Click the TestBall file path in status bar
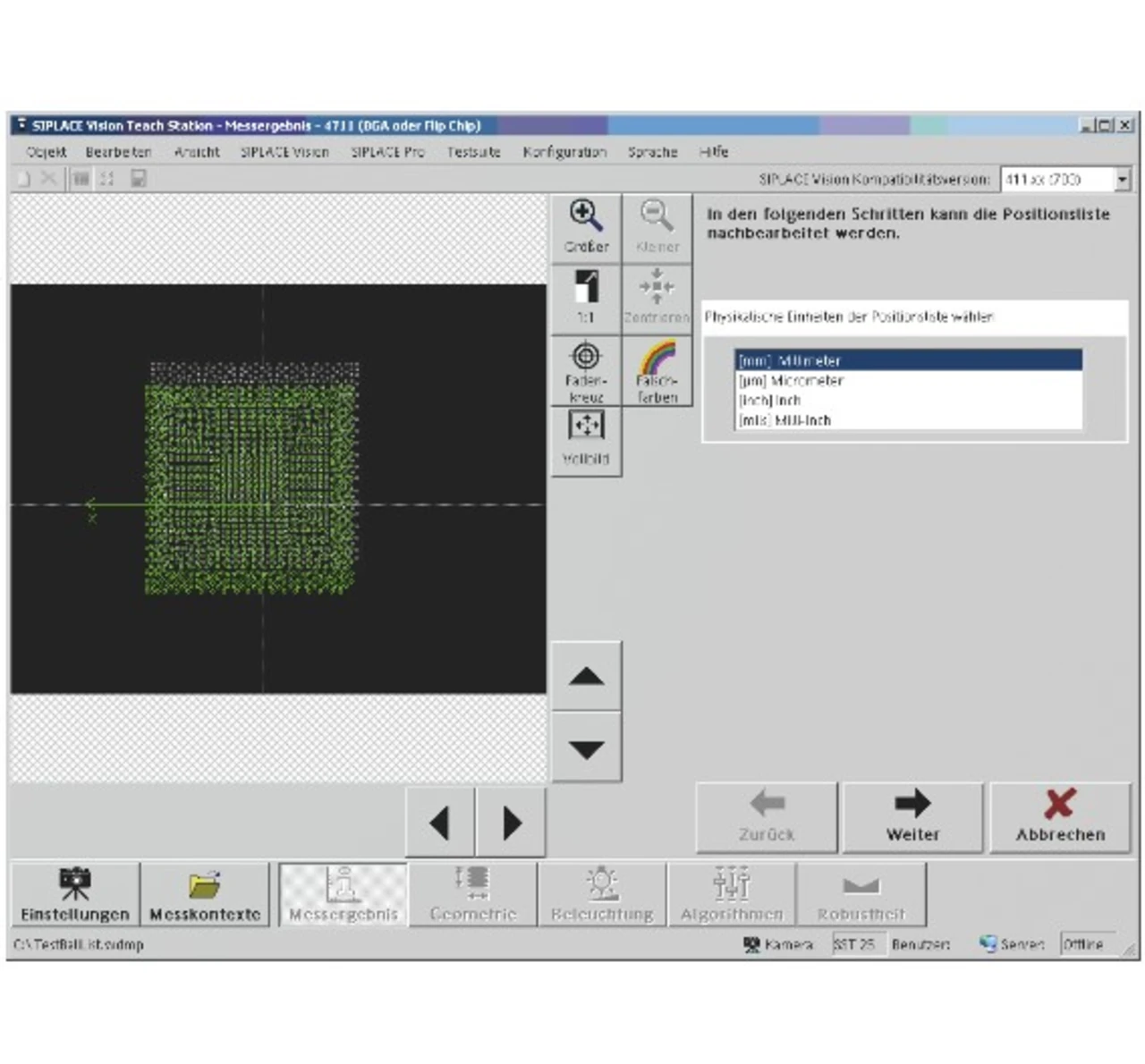 79,944
